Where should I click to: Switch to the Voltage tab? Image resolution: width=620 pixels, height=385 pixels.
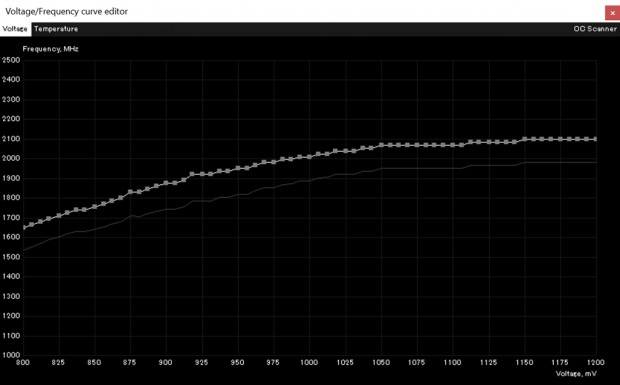(x=15, y=29)
